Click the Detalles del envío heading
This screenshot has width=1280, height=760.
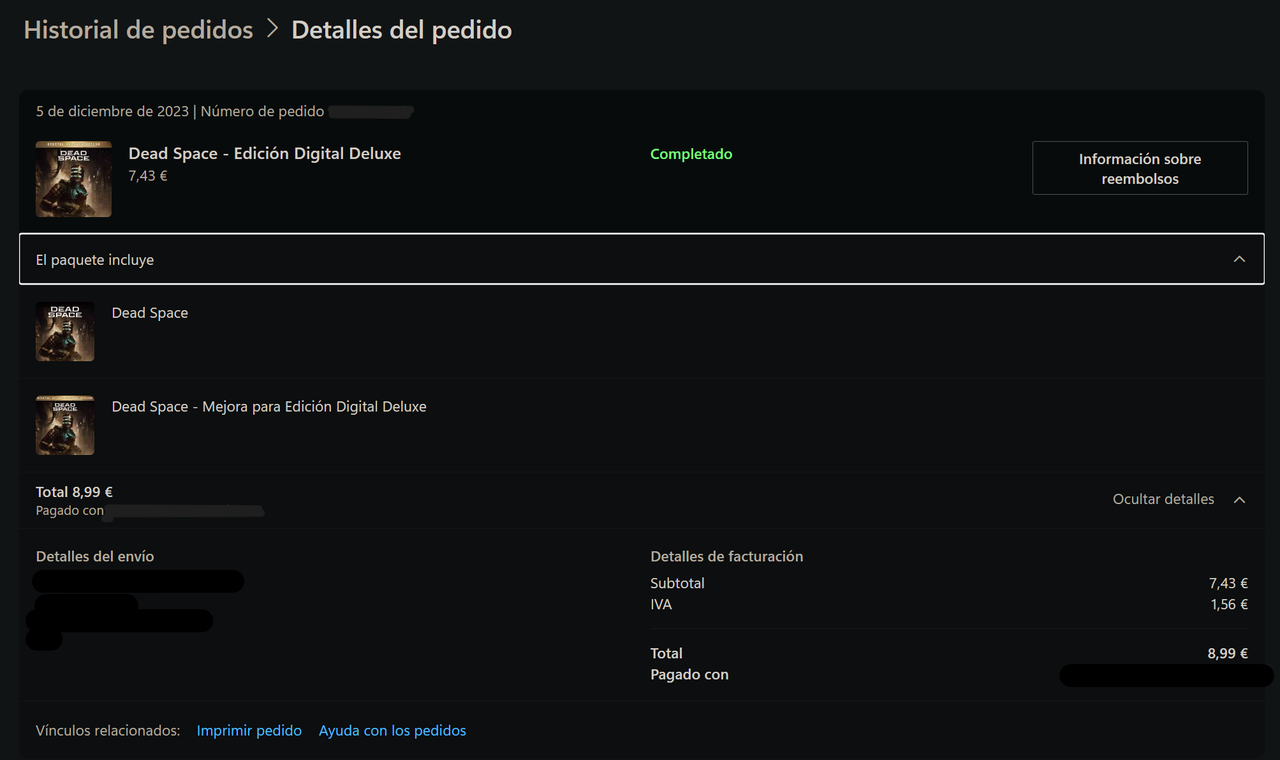coord(95,556)
